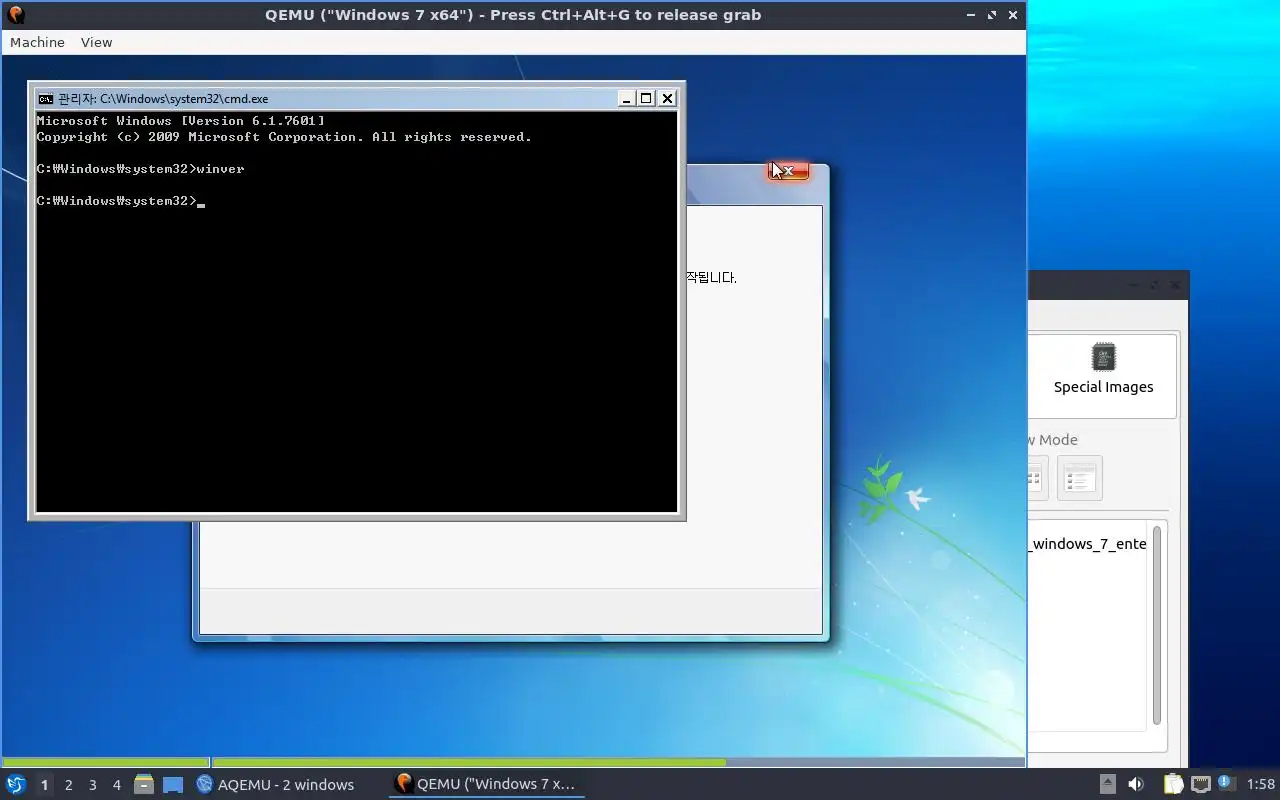1280x800 pixels.
Task: Click the QEMU flame icon in title bar
Action: click(15, 14)
